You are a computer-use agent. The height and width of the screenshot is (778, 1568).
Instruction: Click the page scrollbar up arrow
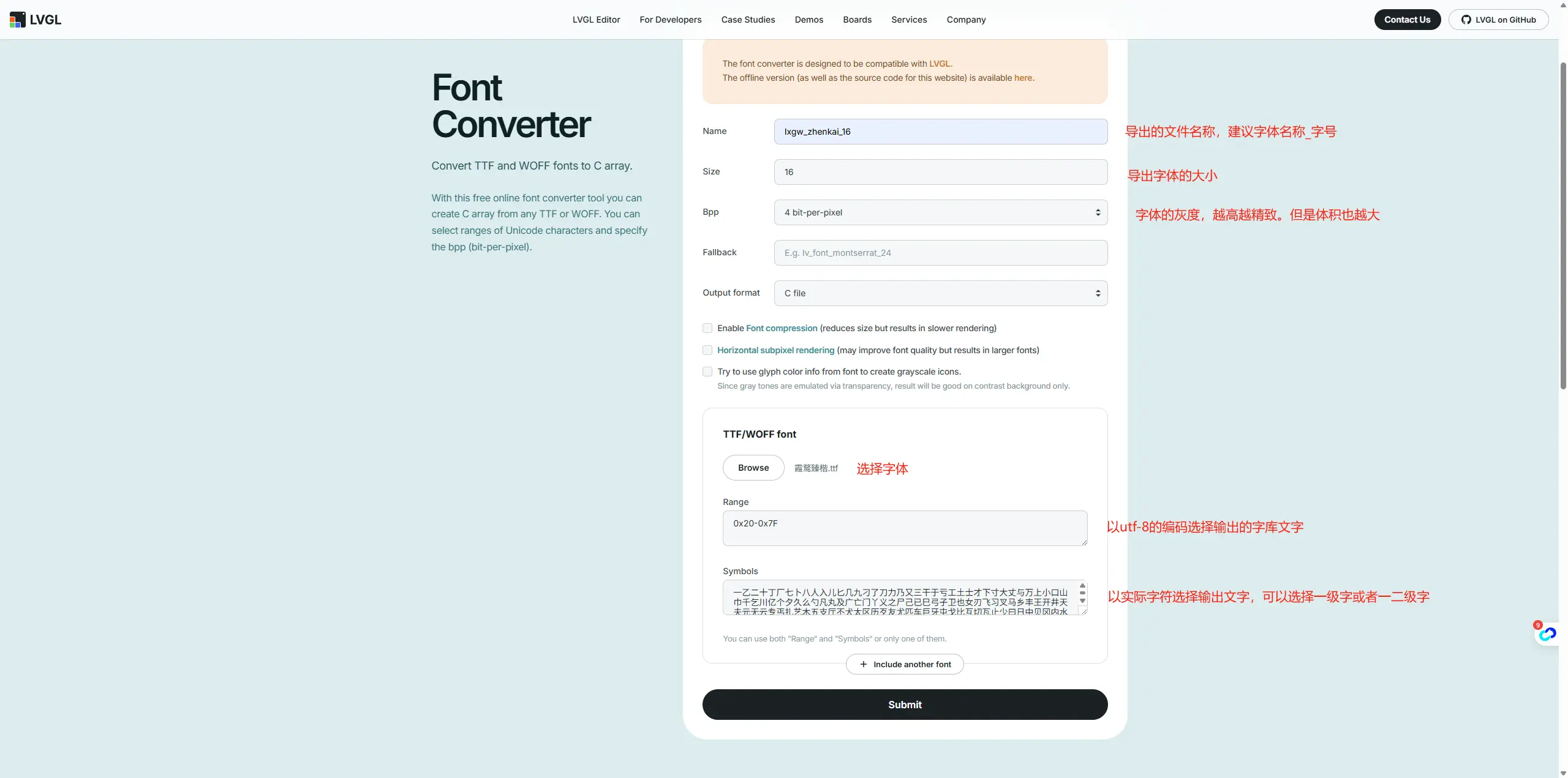[1562, 4]
